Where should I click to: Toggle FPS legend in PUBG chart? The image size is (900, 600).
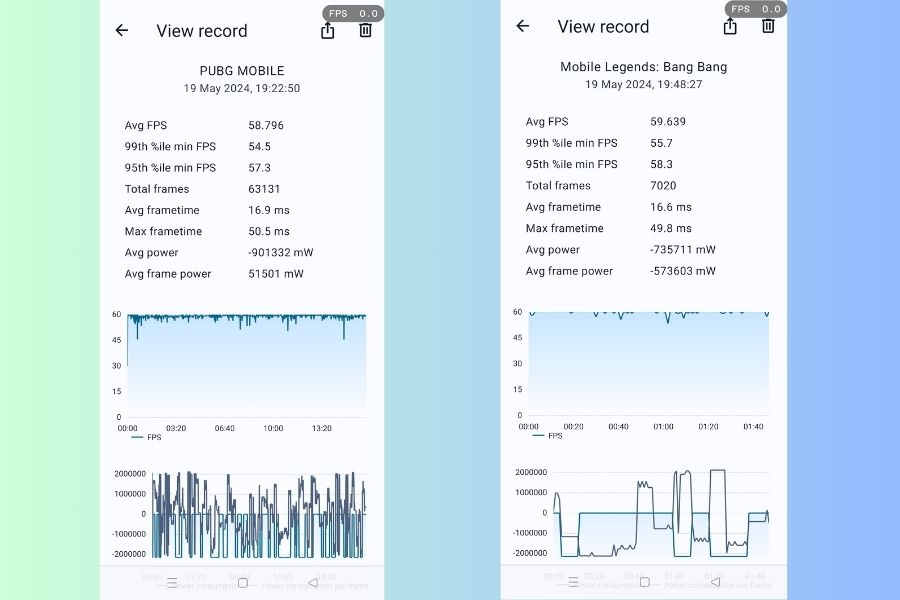tap(146, 438)
